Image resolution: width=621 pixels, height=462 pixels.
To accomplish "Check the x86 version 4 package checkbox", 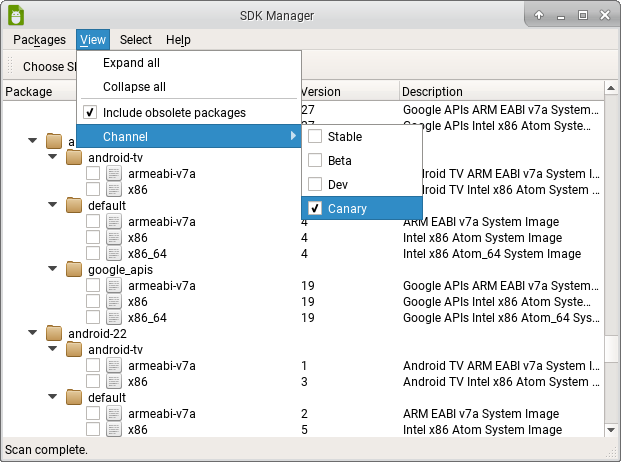I will (x=93, y=238).
